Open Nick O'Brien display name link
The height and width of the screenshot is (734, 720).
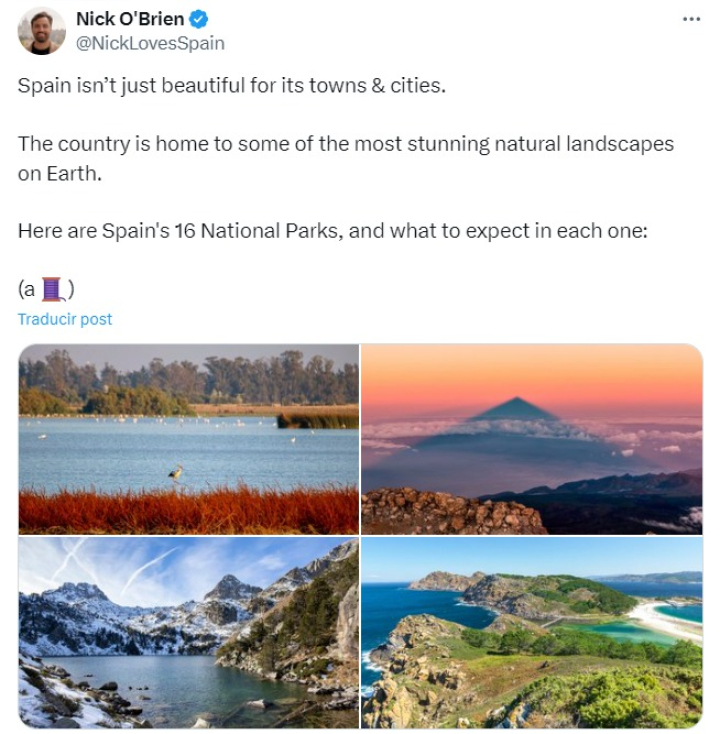130,19
